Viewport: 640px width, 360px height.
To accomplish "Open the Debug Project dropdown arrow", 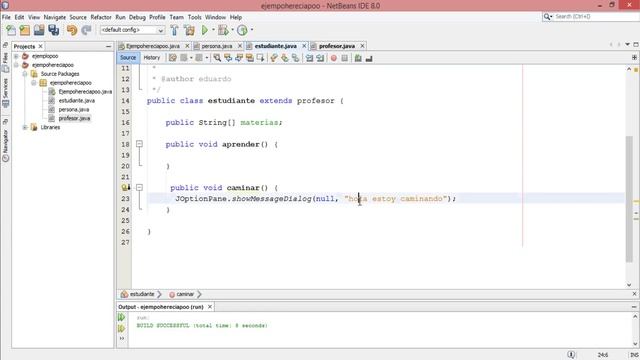I will coord(232,30).
